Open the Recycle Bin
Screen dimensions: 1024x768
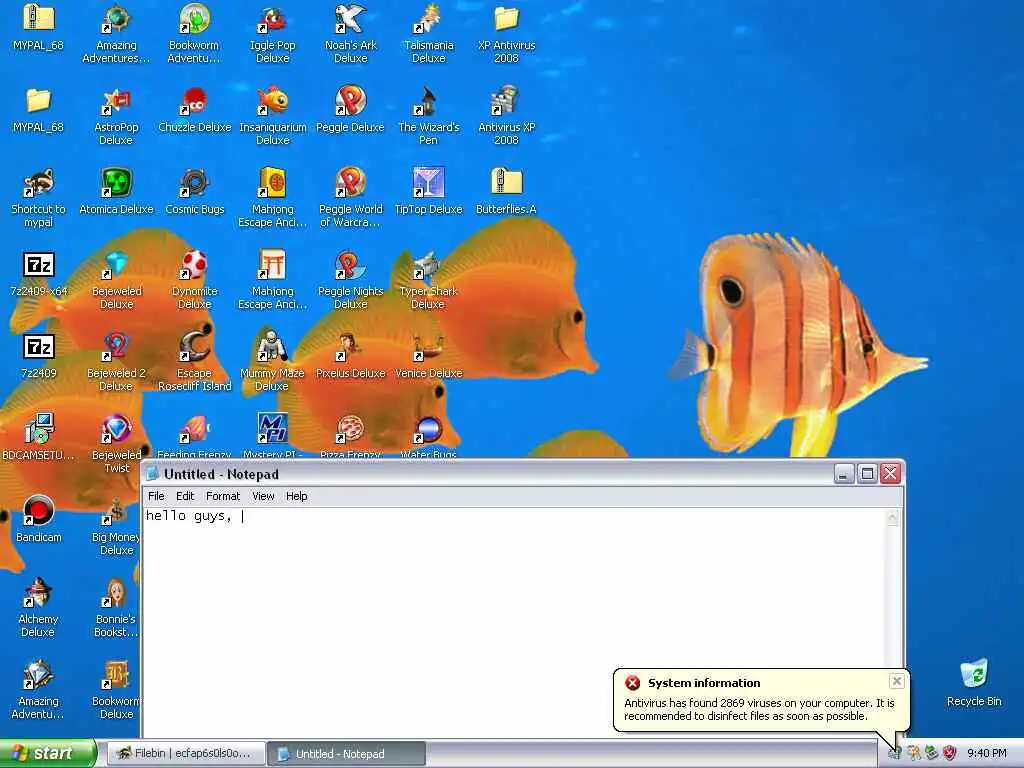coord(974,683)
